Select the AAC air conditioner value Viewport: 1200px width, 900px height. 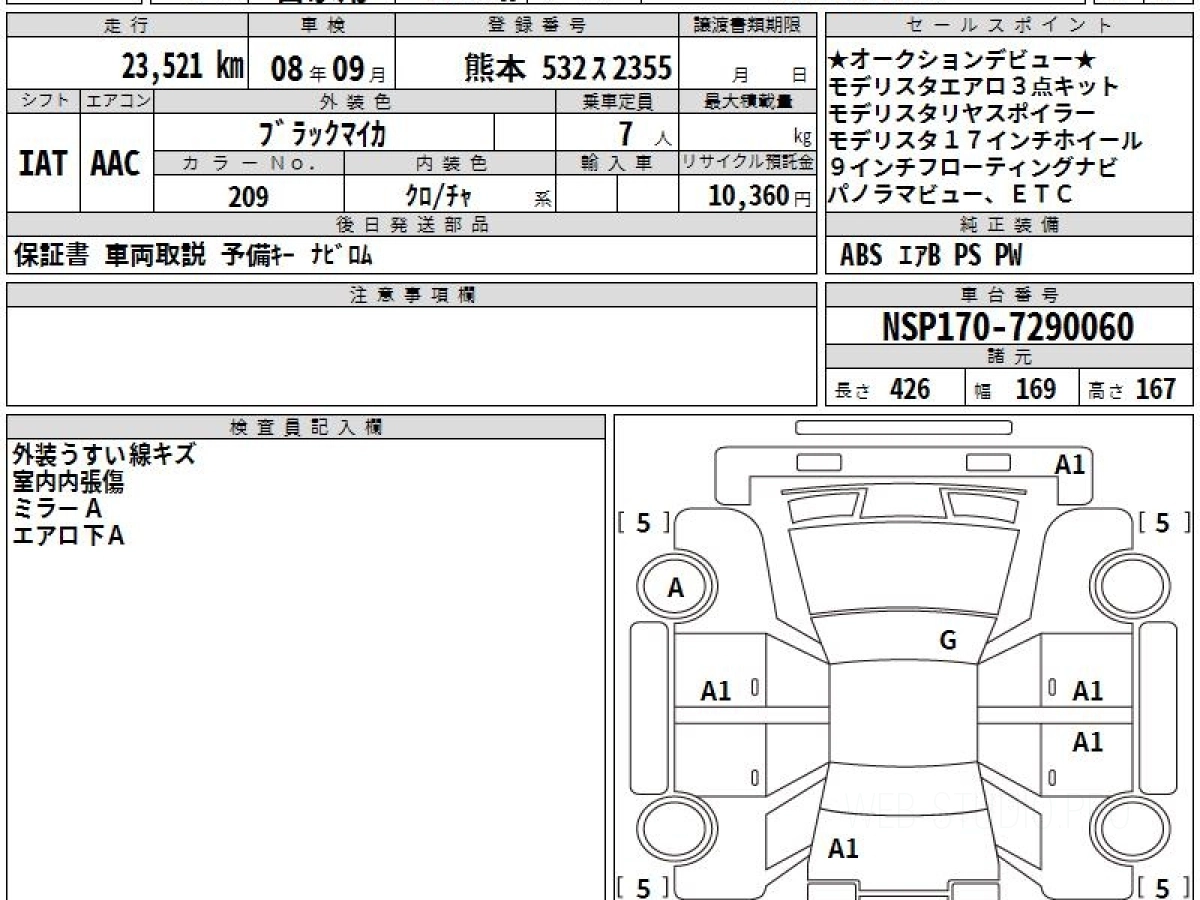point(116,164)
